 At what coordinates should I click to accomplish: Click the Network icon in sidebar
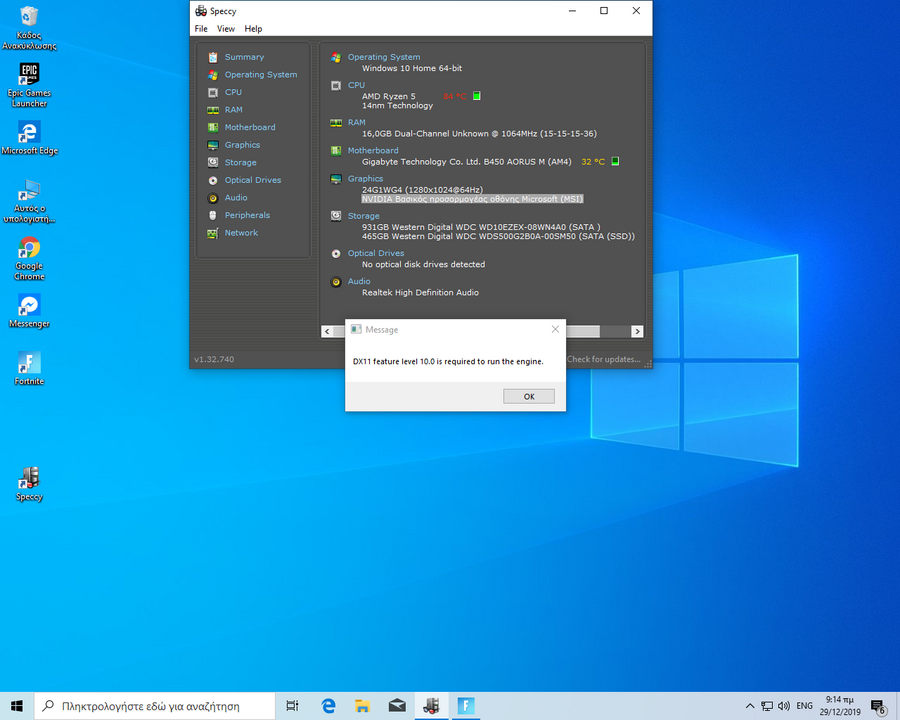pyautogui.click(x=213, y=233)
